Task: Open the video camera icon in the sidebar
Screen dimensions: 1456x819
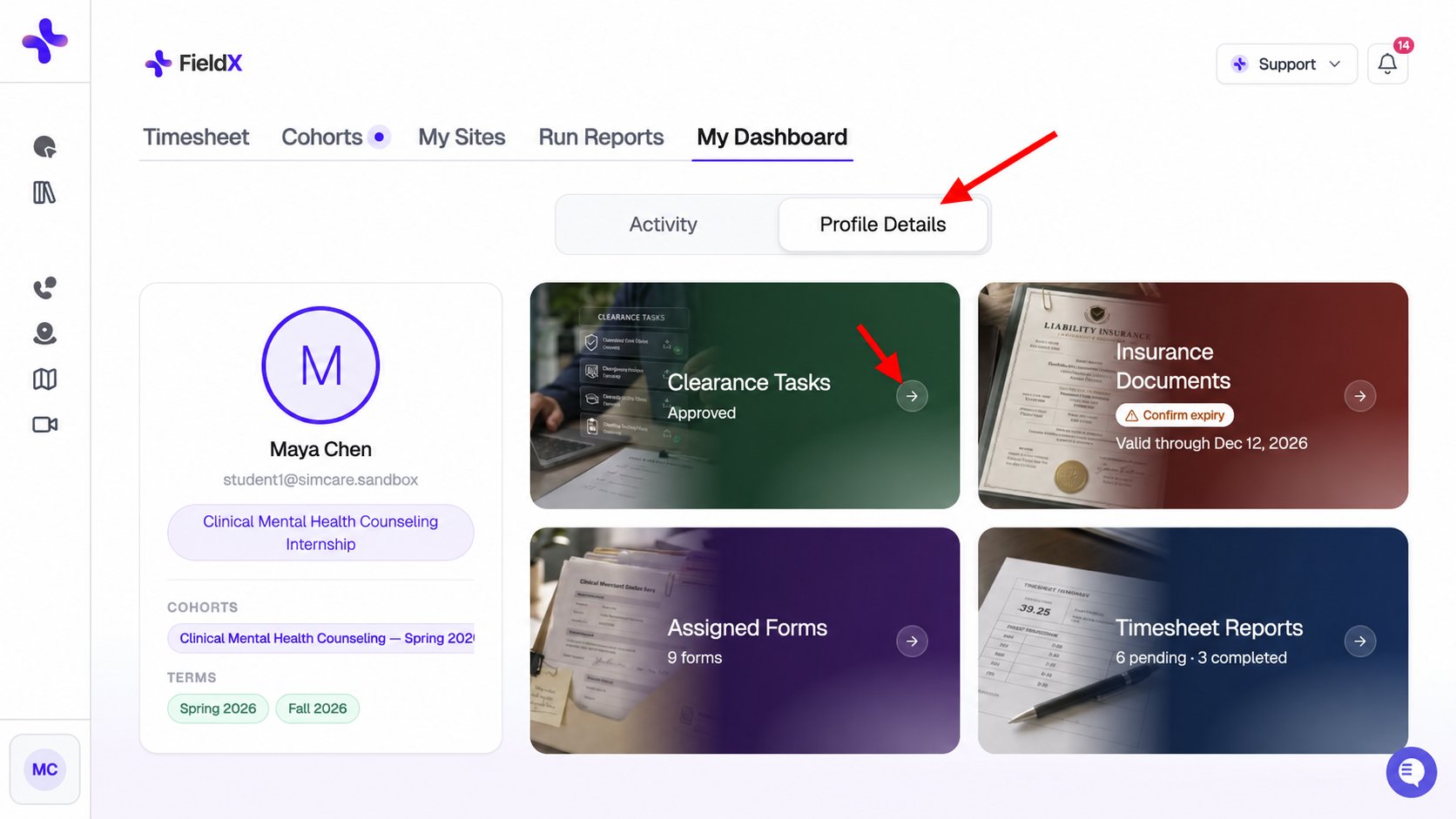Action: coord(44,425)
